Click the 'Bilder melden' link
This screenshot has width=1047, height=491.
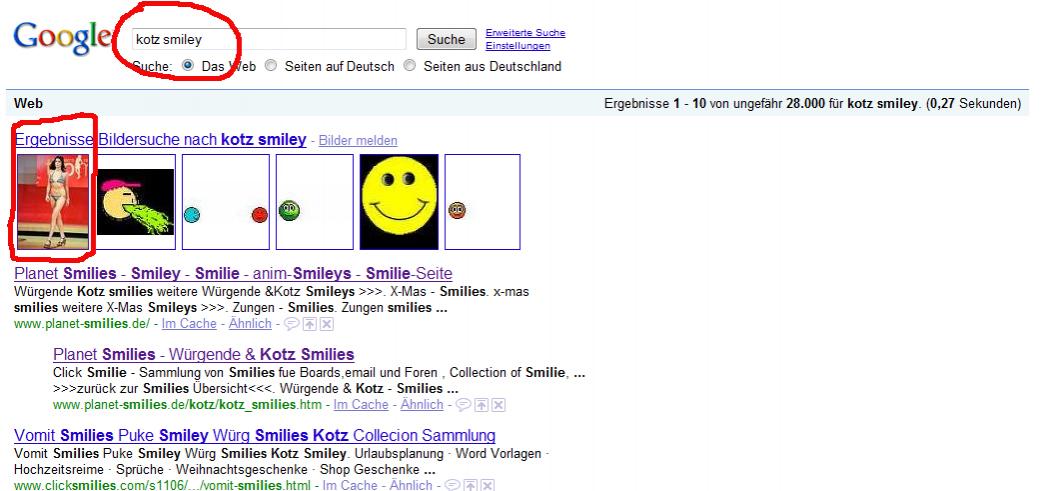tap(358, 140)
